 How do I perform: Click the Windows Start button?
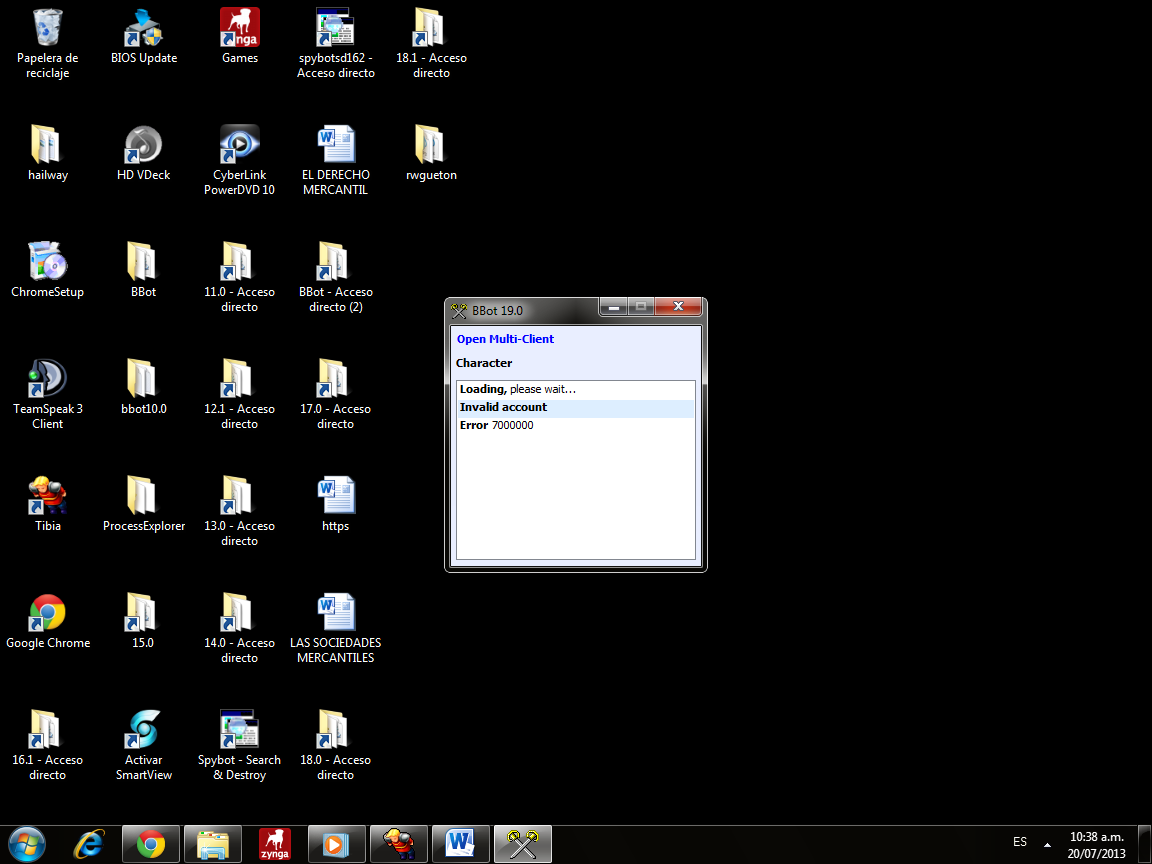coord(27,844)
